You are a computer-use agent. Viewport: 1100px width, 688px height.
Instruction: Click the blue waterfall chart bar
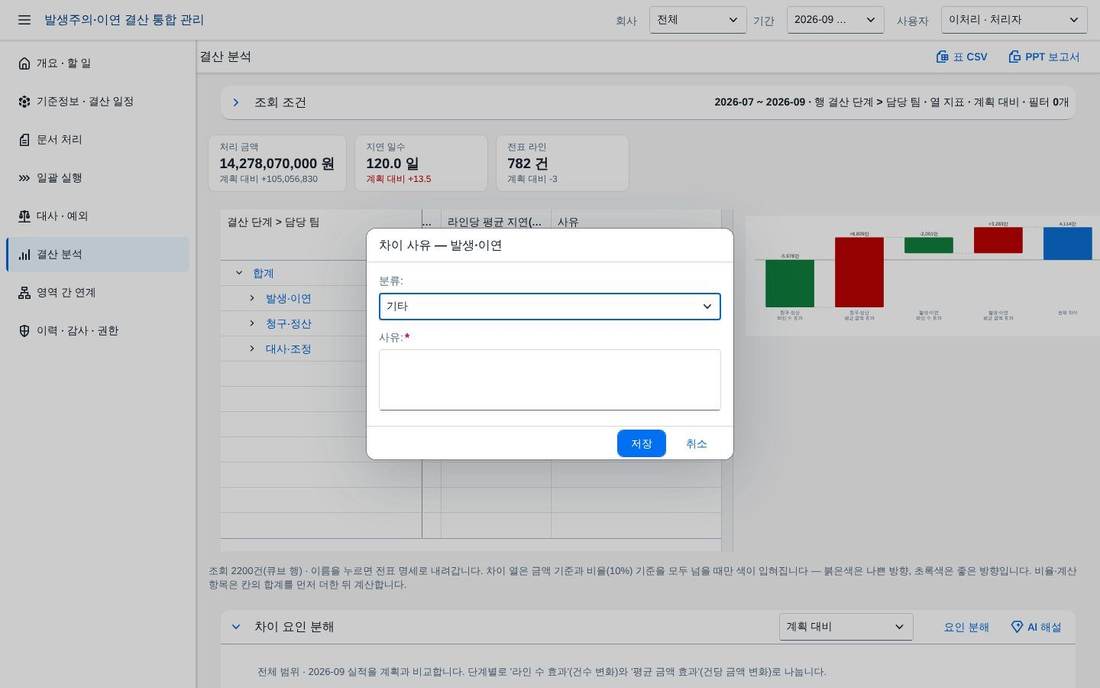(1067, 243)
